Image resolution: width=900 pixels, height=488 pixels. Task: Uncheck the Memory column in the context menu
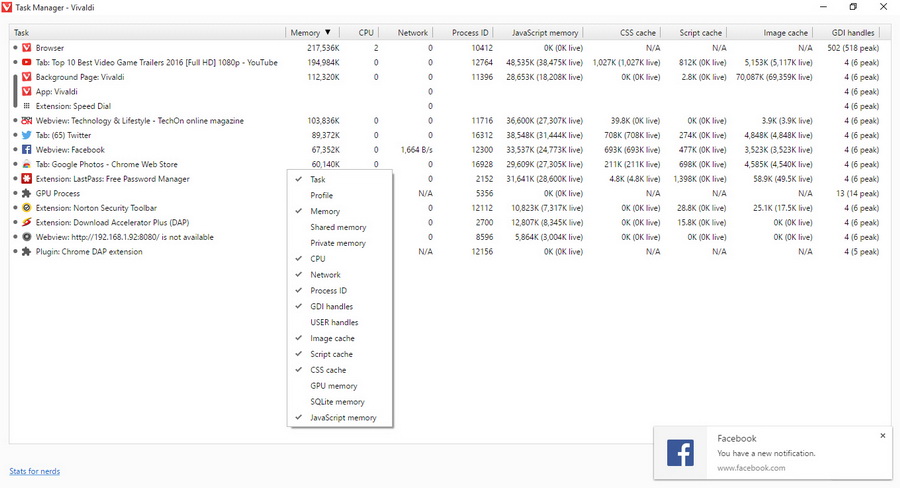(325, 211)
